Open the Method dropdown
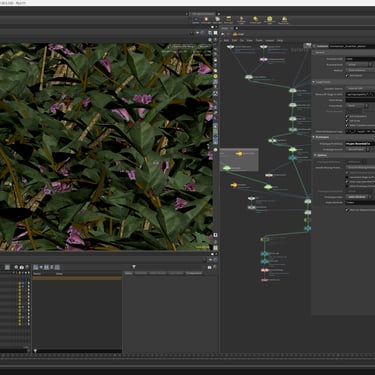Viewport: 375px width, 375px height. tap(360, 70)
